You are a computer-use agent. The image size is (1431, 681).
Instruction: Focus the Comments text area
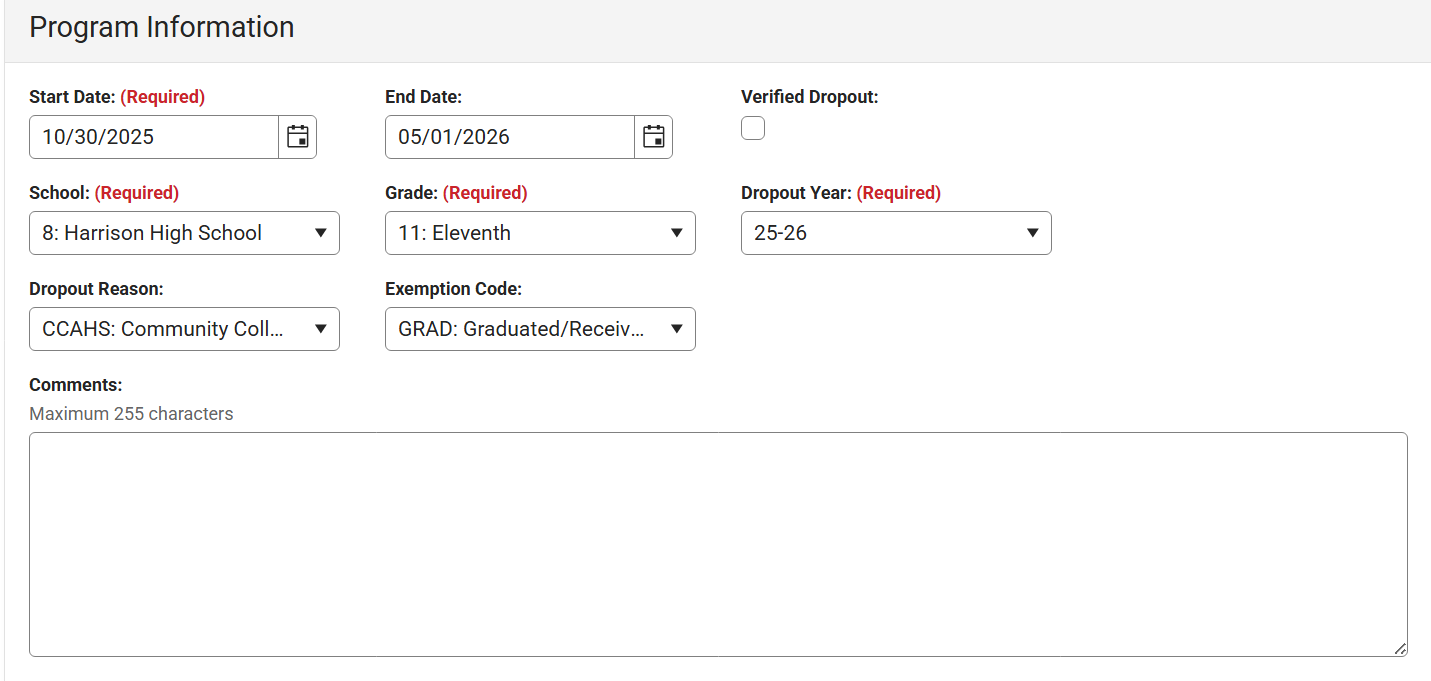click(718, 544)
